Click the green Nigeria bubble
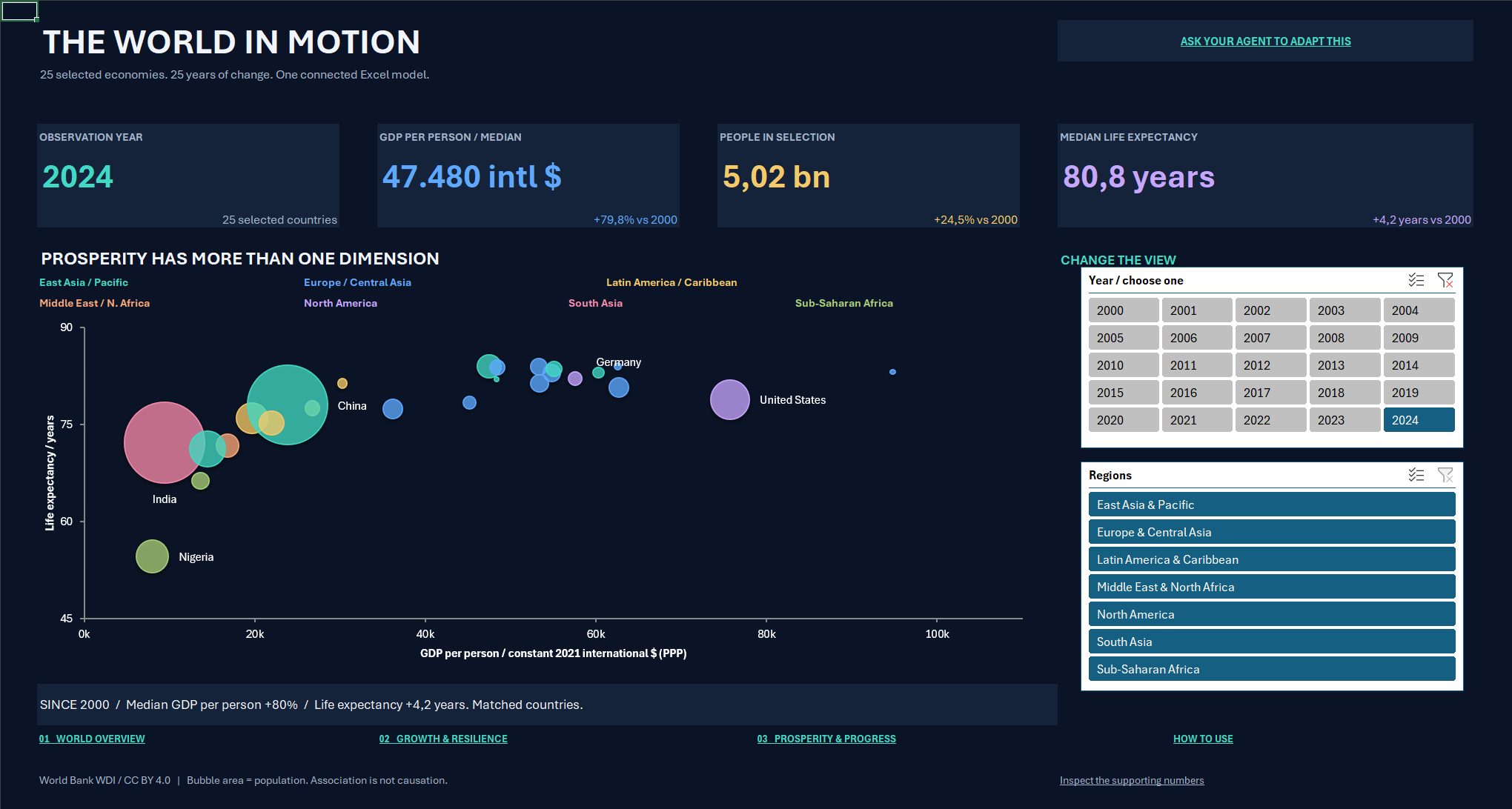The width and height of the screenshot is (1512, 809). click(x=152, y=556)
